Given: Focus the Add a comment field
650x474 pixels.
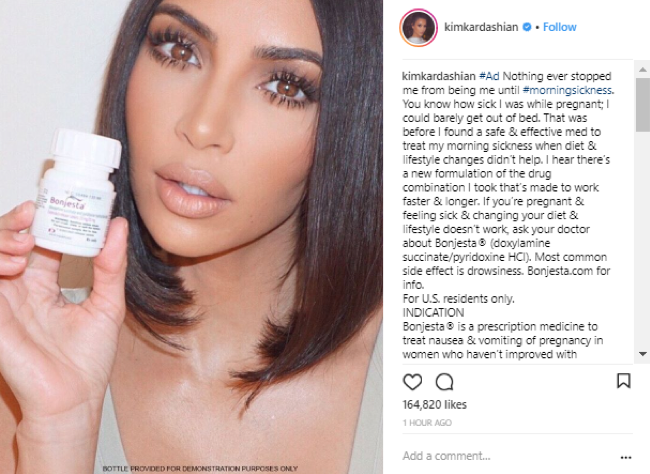Looking at the screenshot, I should [x=510, y=456].
